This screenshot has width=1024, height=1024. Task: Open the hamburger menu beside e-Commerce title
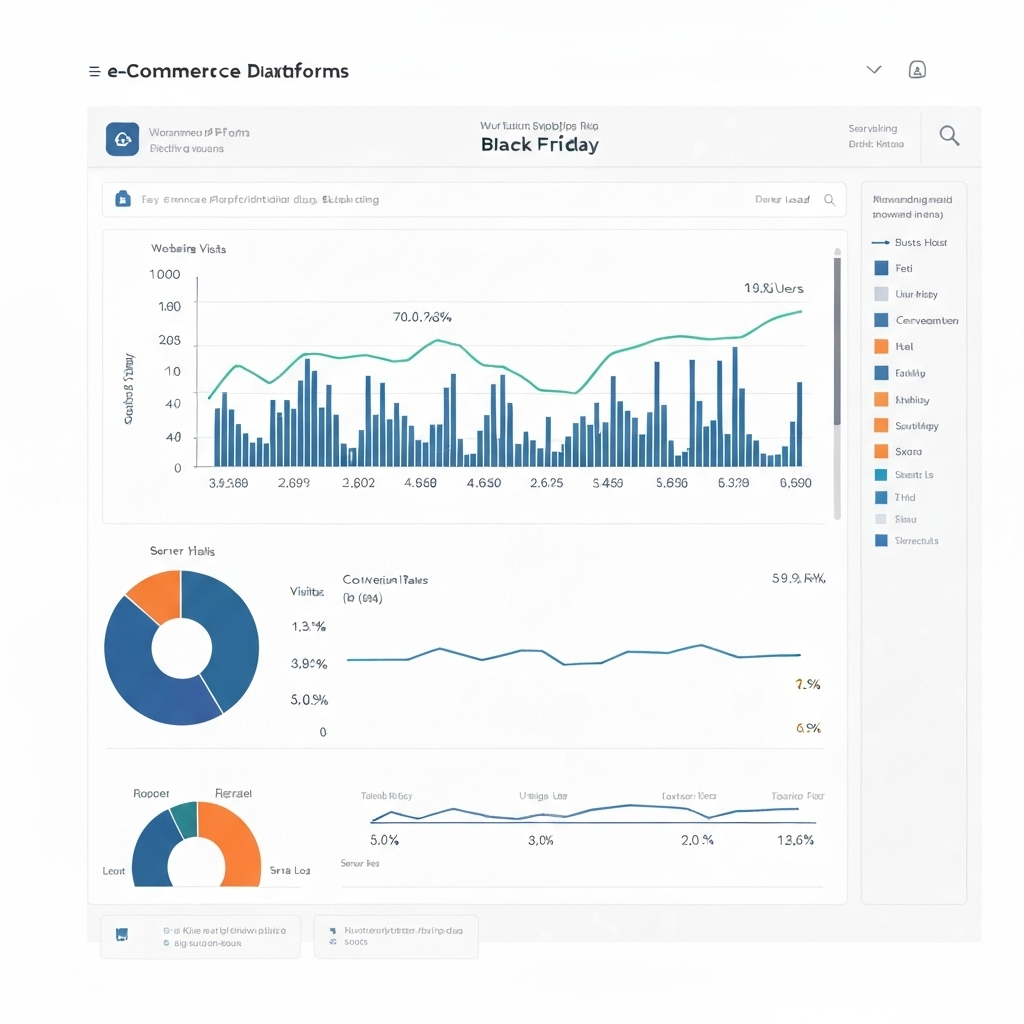tap(94, 72)
